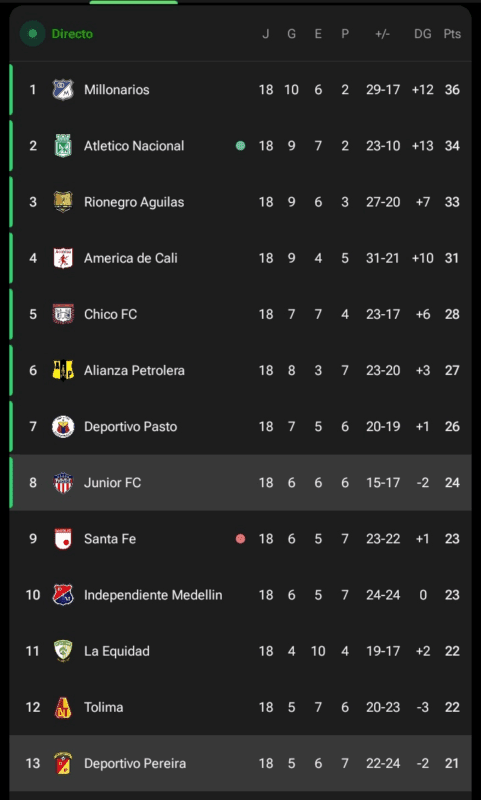Select the America de Cali red crest
This screenshot has height=800, width=481.
point(63,258)
